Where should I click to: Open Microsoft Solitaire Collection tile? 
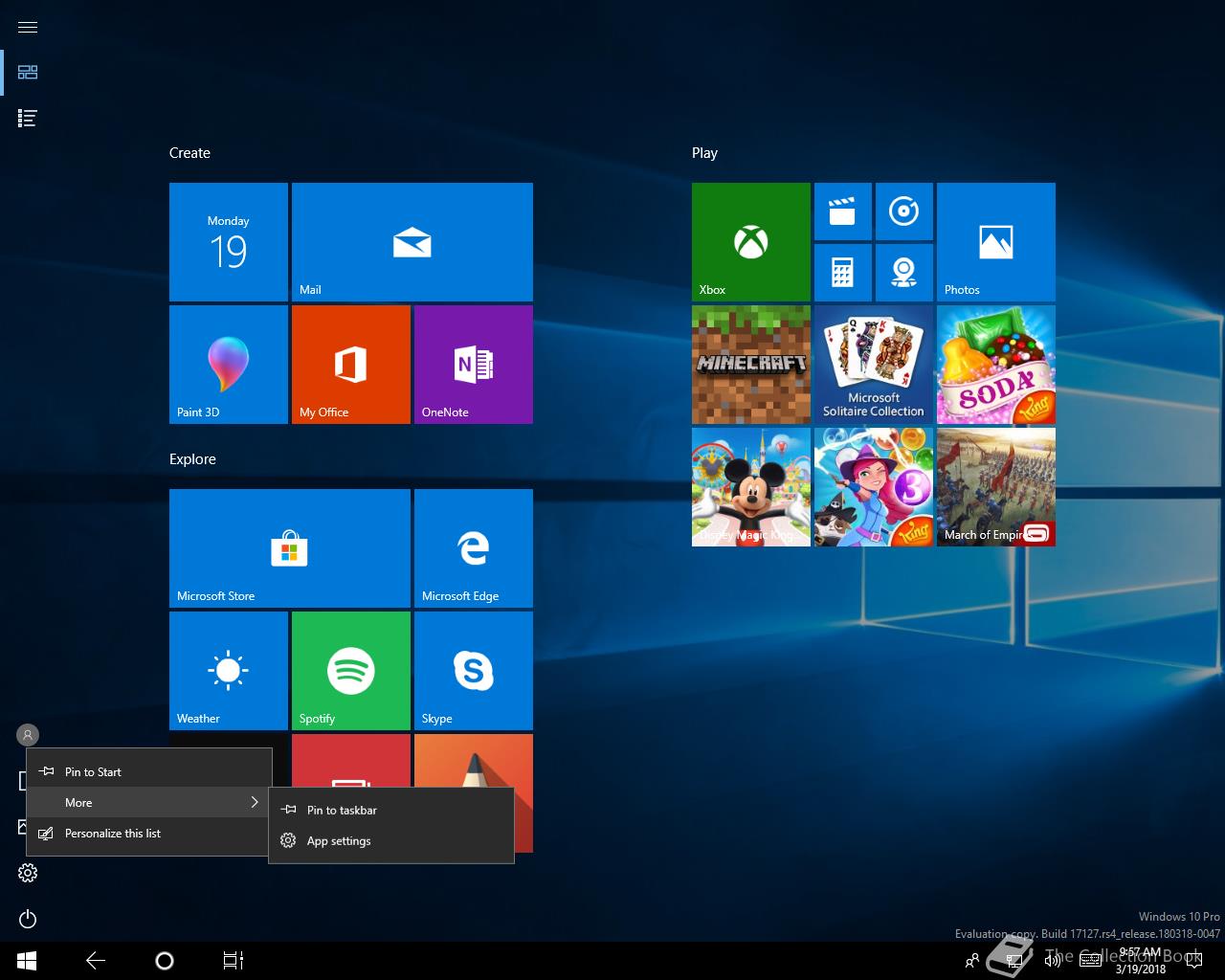(x=874, y=365)
